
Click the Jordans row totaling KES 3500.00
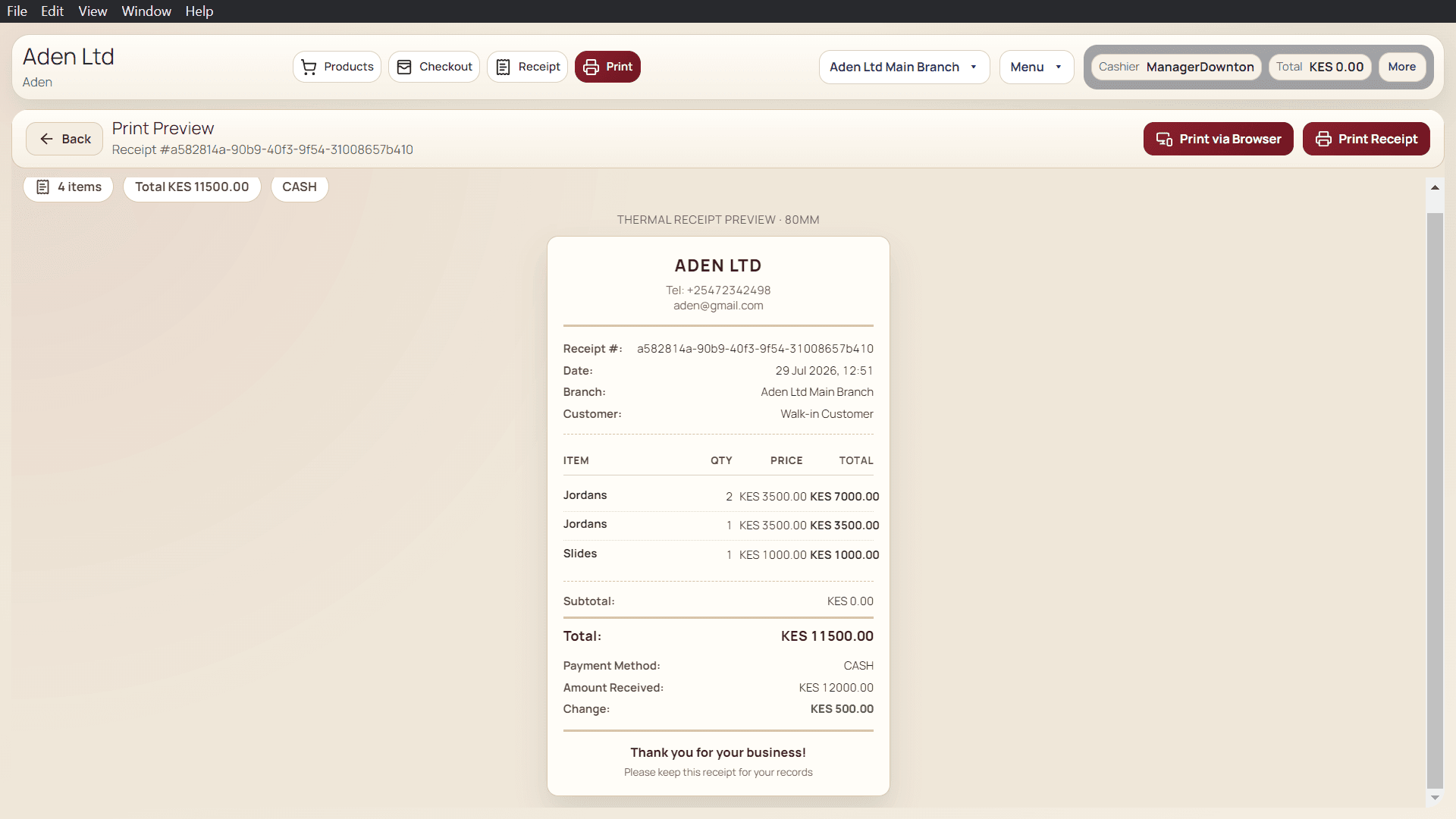718,525
